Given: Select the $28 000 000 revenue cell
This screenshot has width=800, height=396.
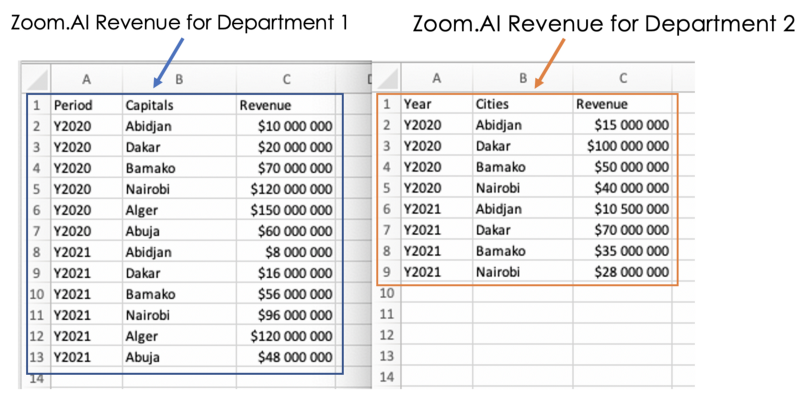Looking at the screenshot, I should tap(622, 272).
